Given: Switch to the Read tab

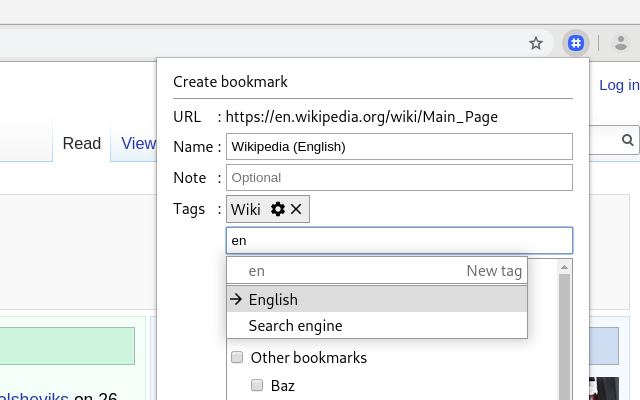Looking at the screenshot, I should (82, 143).
